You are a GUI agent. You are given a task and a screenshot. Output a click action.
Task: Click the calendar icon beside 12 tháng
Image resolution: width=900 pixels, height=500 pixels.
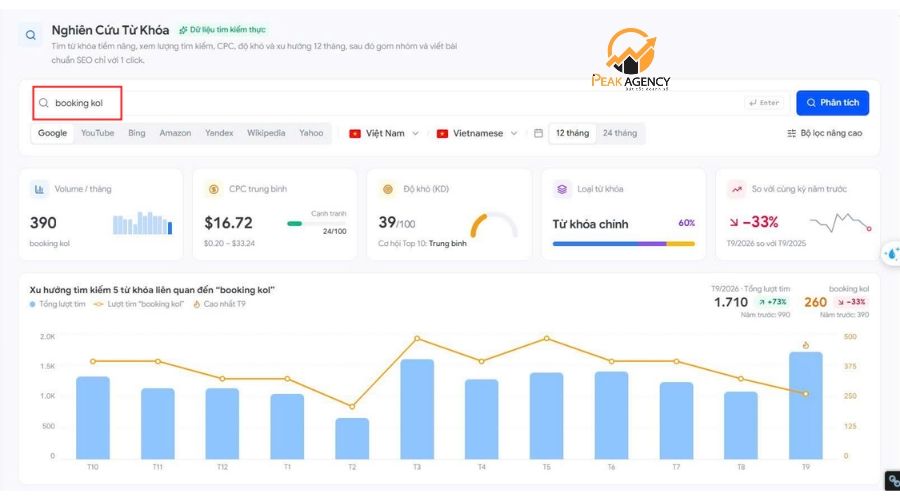538,133
